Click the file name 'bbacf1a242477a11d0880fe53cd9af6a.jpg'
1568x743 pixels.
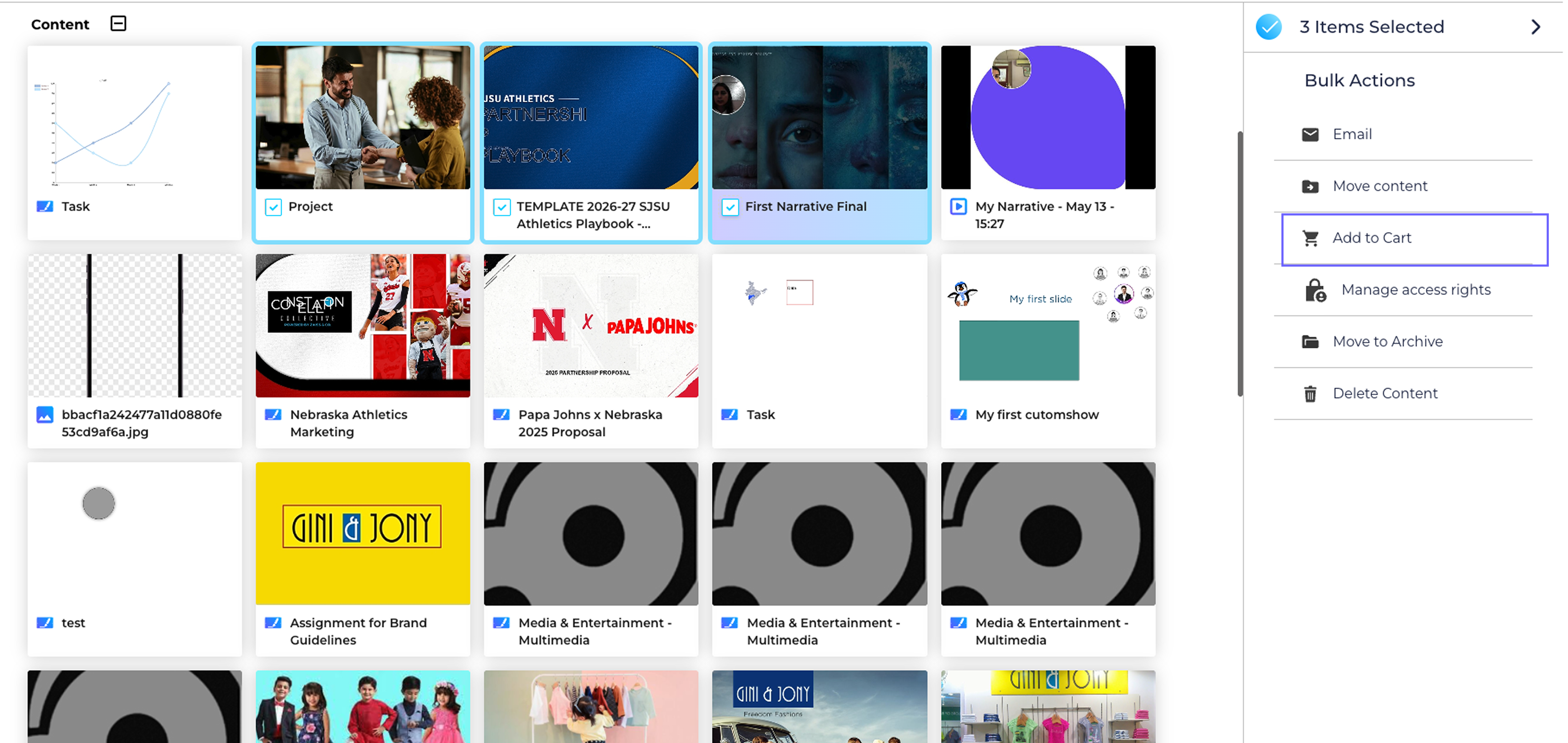point(142,424)
